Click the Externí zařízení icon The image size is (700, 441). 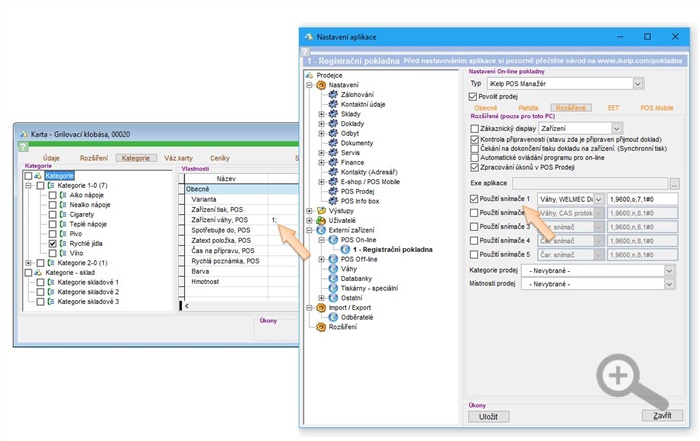(321, 230)
